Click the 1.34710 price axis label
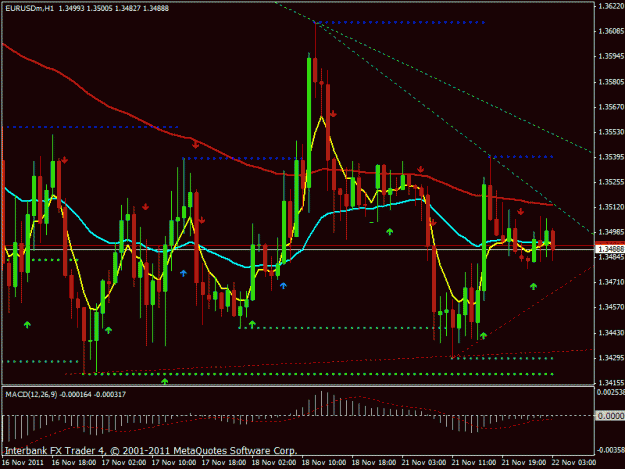625x469 pixels. (611, 282)
